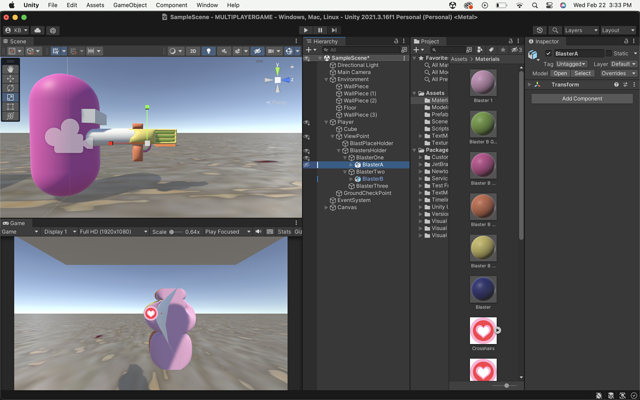Click the rightmost status bar icon
Image resolution: width=640 pixels, height=400 pixels.
pyautogui.click(x=634, y=395)
